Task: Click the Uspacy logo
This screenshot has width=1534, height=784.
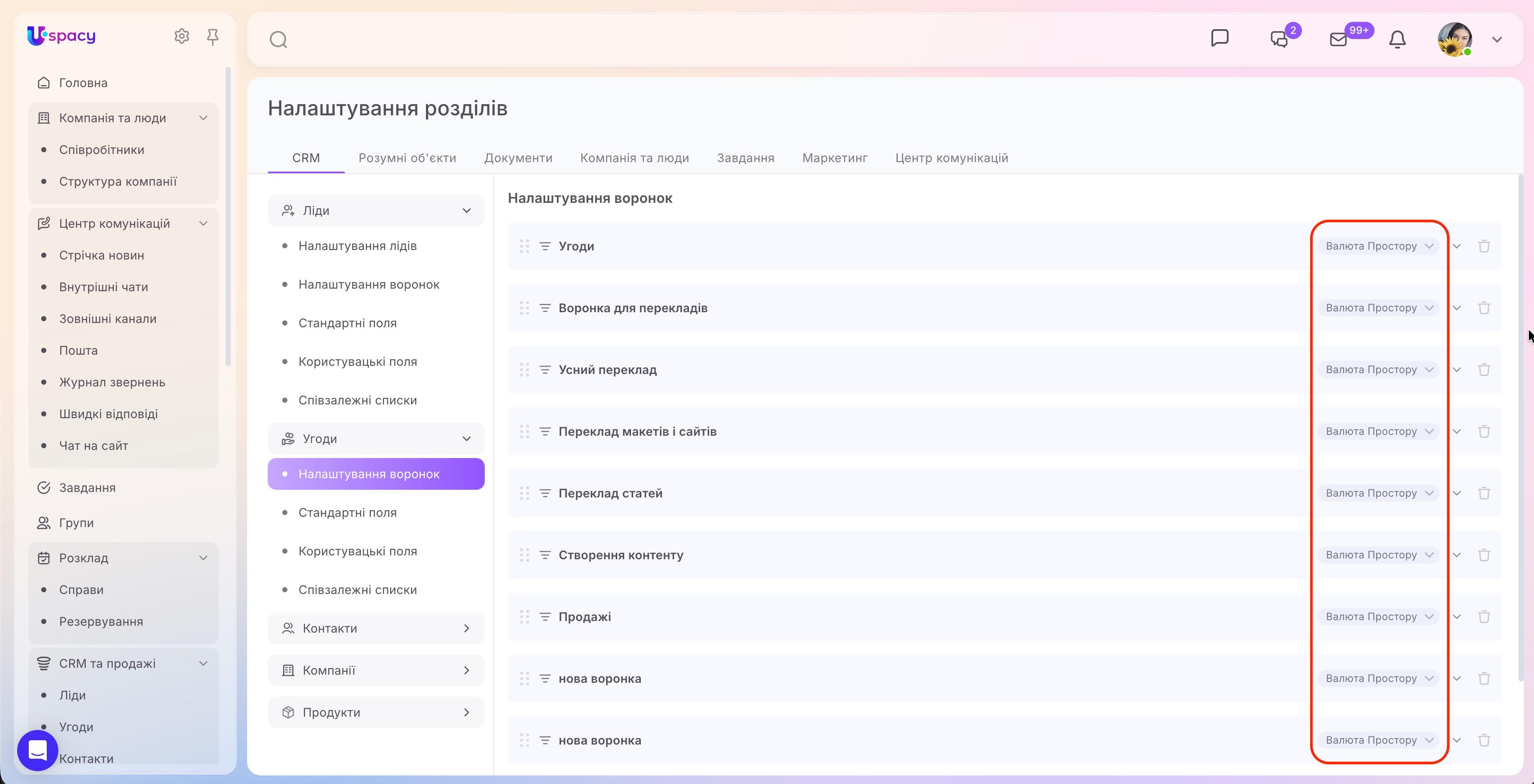Action: tap(61, 36)
